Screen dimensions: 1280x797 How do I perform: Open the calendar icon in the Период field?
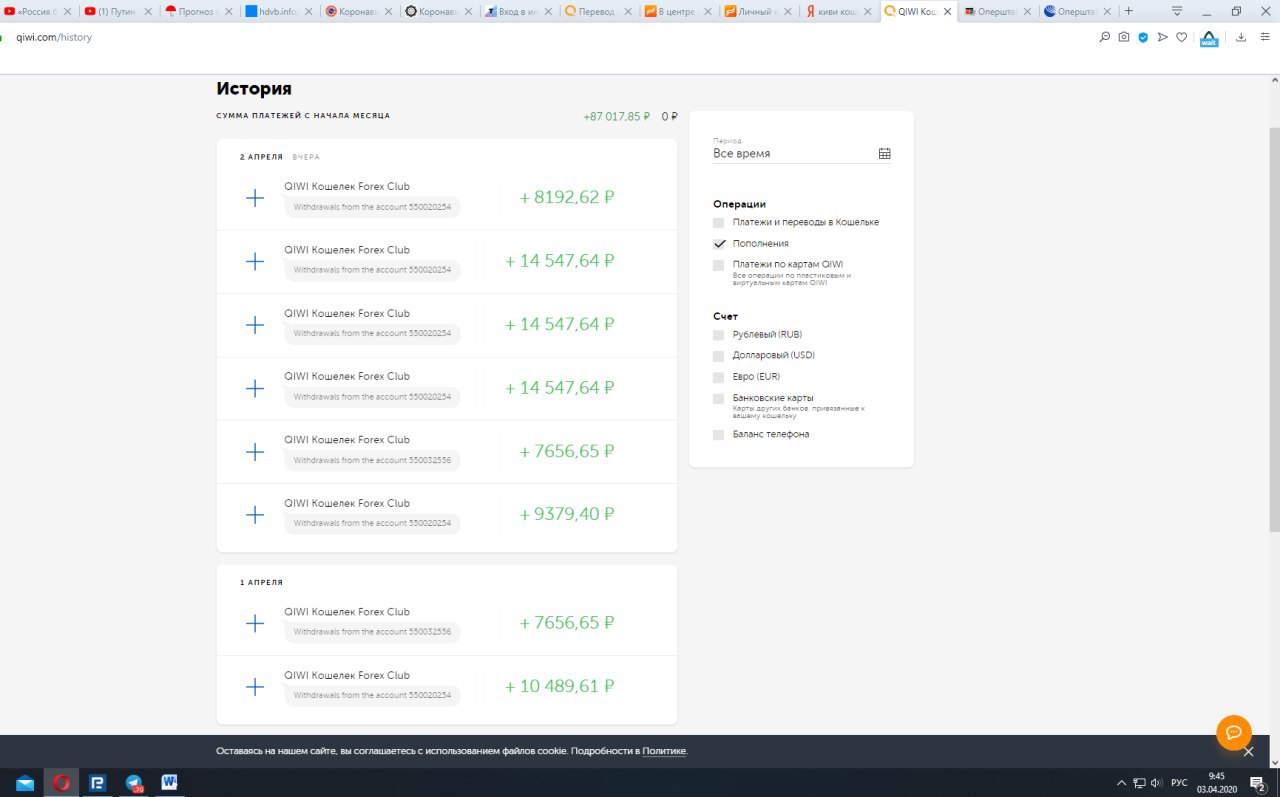point(884,154)
